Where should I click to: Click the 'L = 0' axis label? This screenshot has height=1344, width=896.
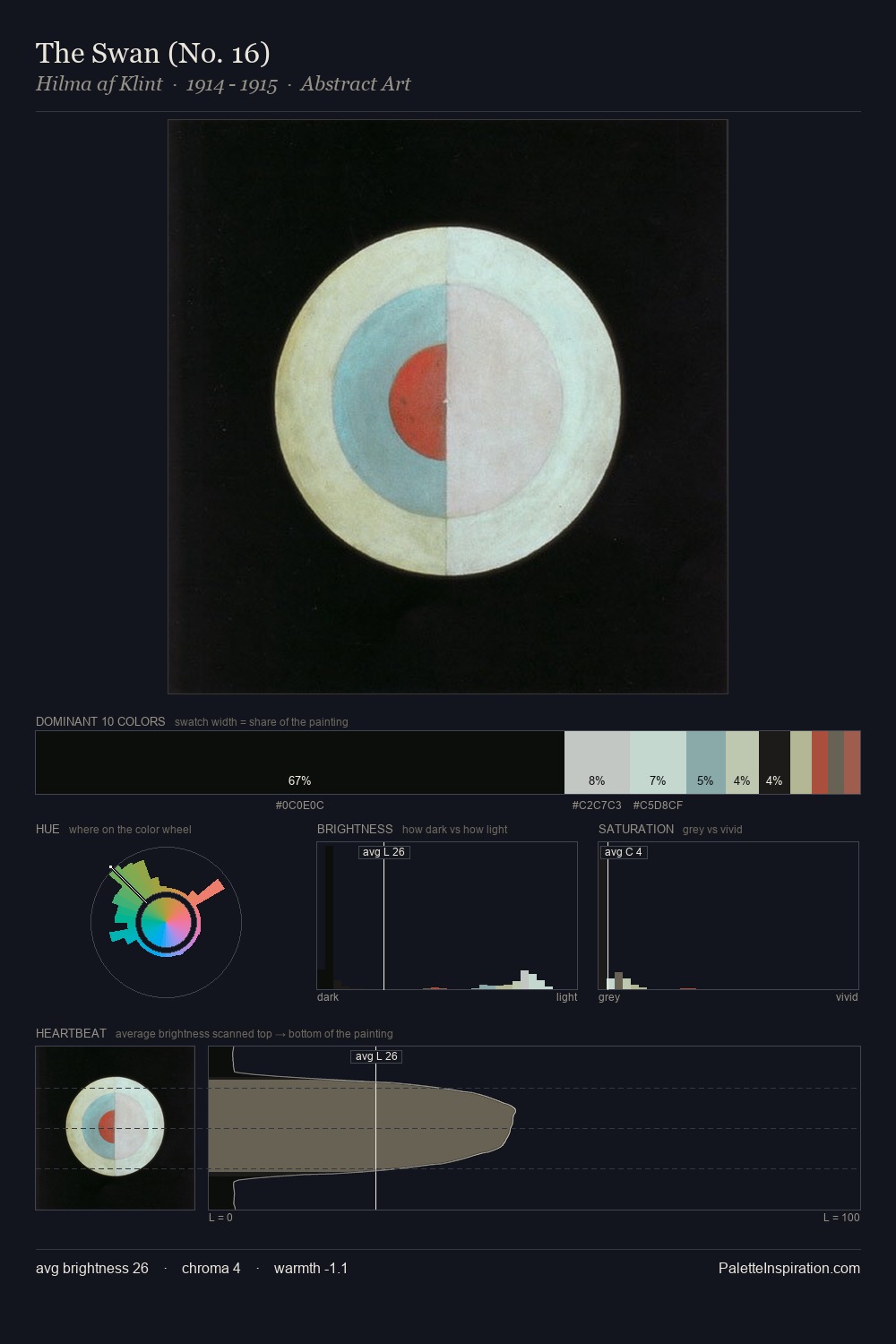coord(220,1218)
